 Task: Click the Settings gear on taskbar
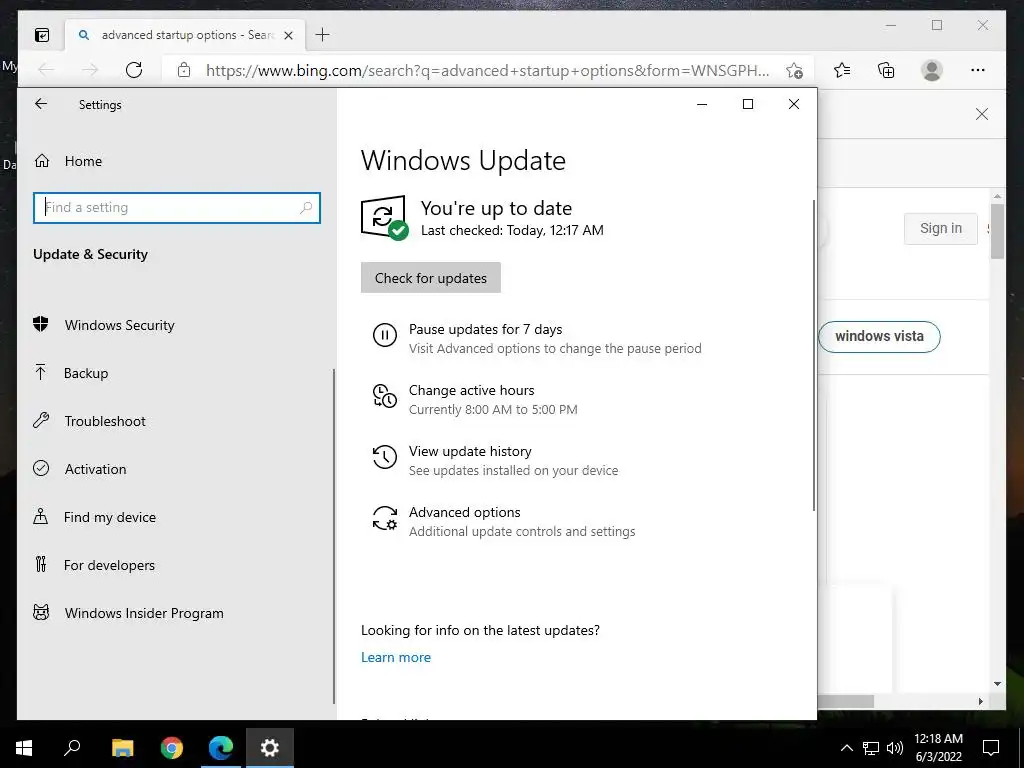(270, 748)
